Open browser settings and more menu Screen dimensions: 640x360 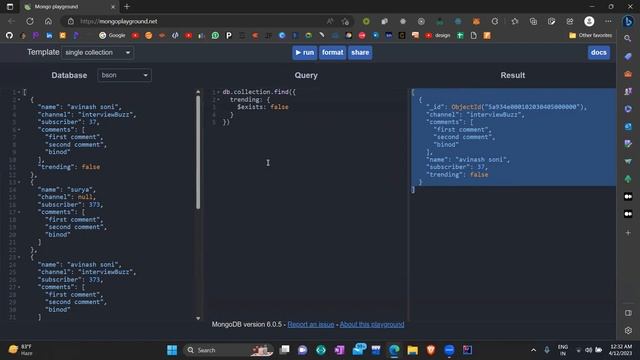pyautogui.click(x=608, y=21)
